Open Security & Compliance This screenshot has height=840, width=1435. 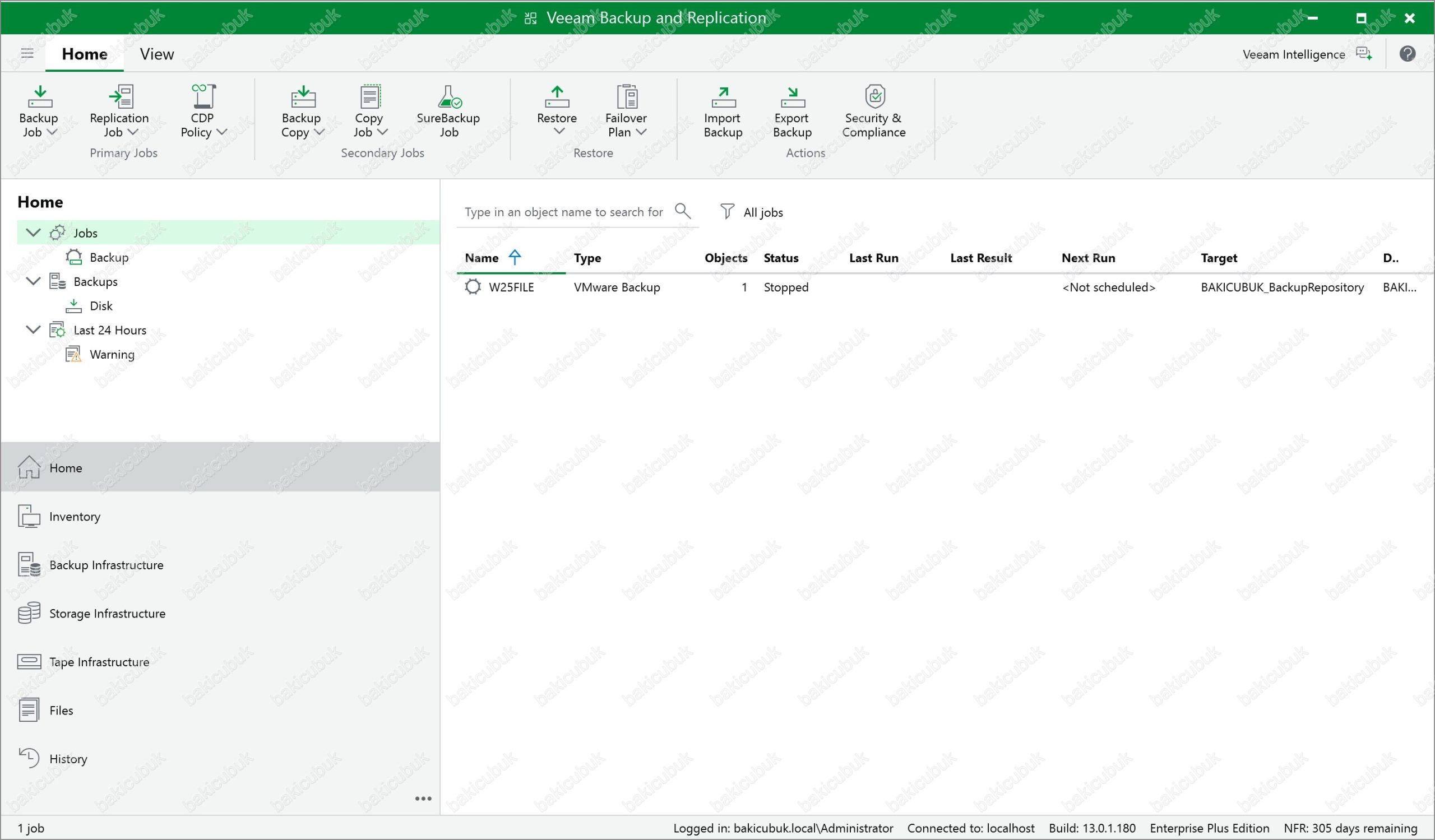pyautogui.click(x=874, y=98)
